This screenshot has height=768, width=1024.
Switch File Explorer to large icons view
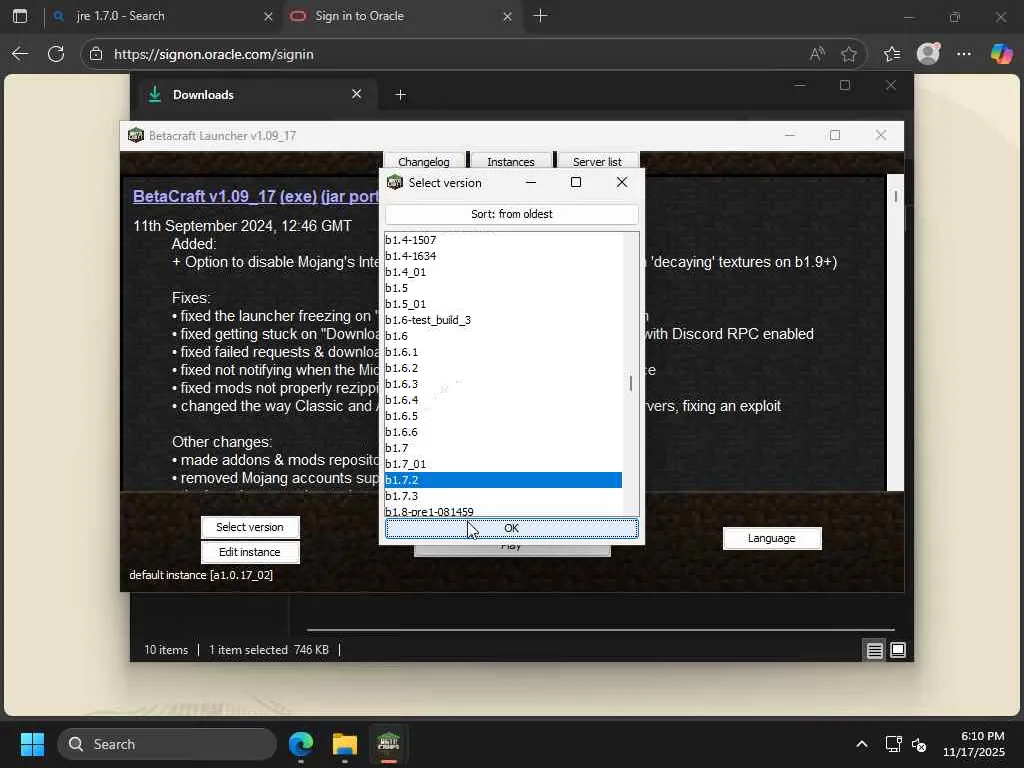(x=898, y=650)
